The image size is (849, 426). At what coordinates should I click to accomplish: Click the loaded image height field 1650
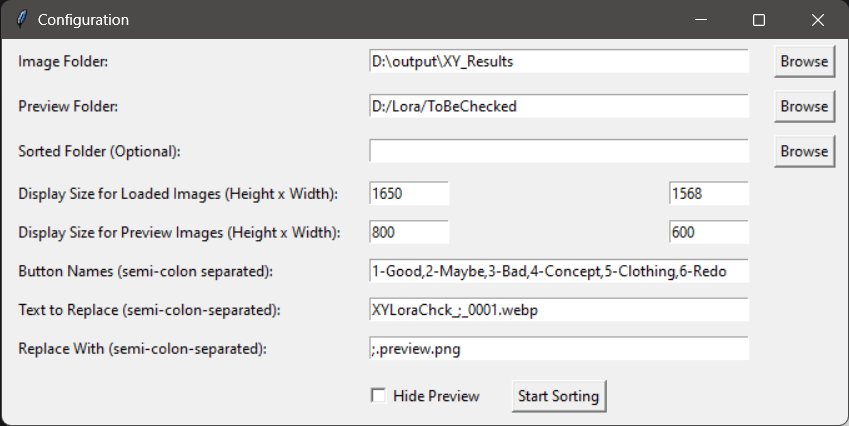click(409, 193)
